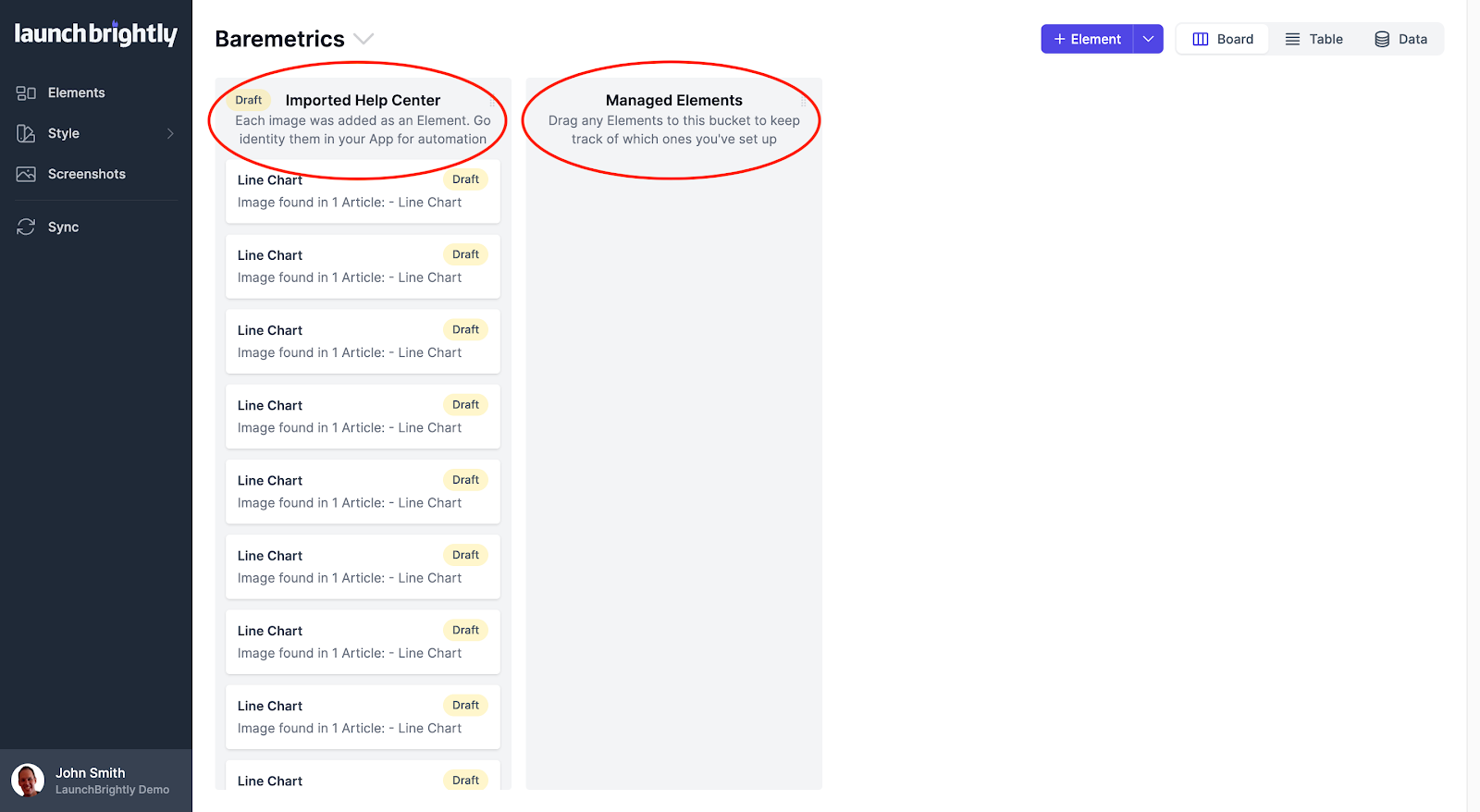Click the Data database icon
1480x812 pixels.
pos(1382,40)
